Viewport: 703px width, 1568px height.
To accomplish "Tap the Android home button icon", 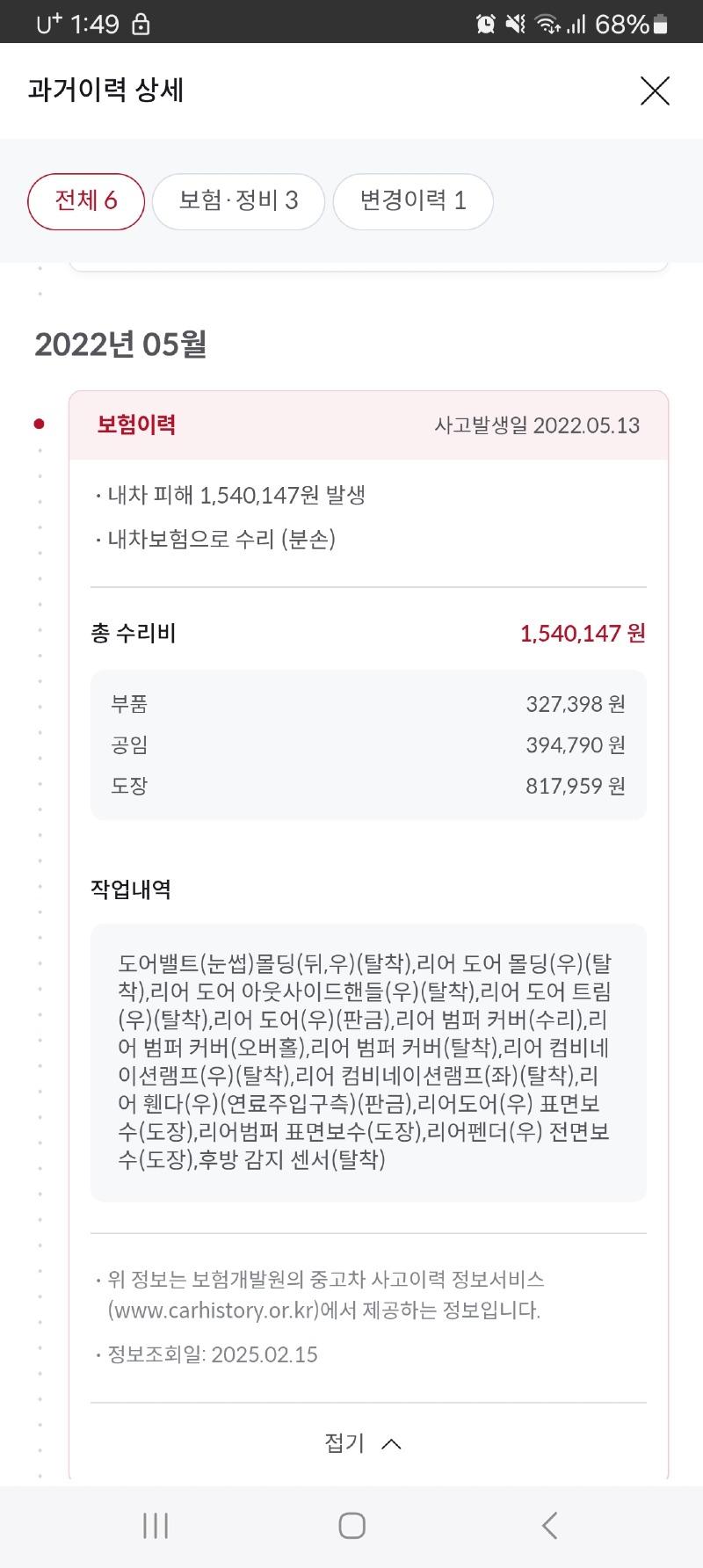I will (x=352, y=1526).
